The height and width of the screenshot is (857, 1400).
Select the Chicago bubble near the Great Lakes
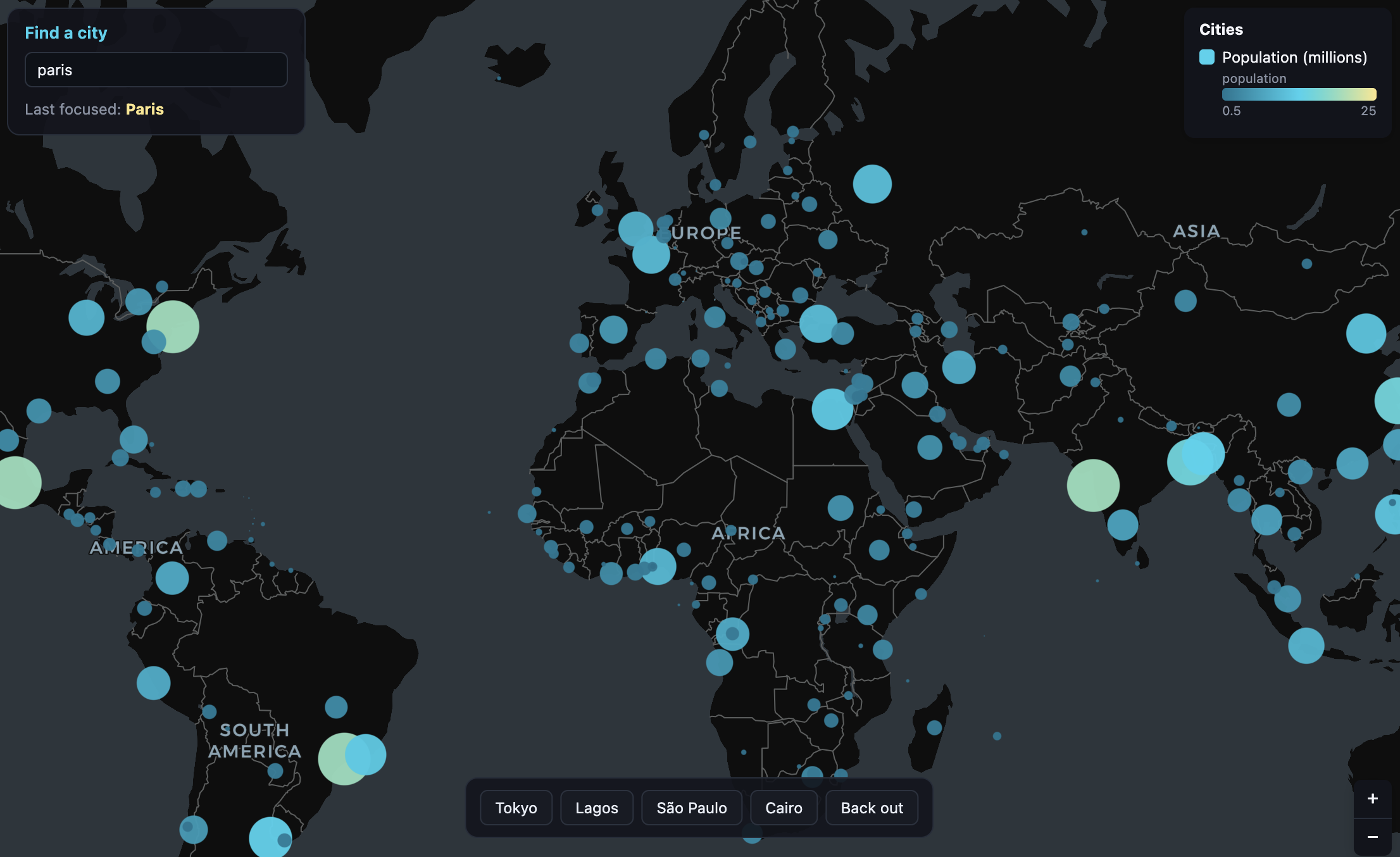[x=87, y=318]
